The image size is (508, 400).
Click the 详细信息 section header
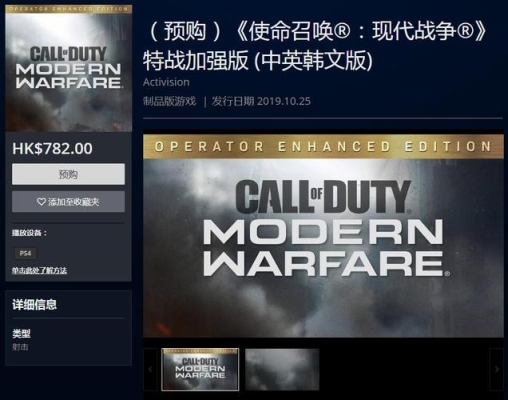(x=35, y=304)
